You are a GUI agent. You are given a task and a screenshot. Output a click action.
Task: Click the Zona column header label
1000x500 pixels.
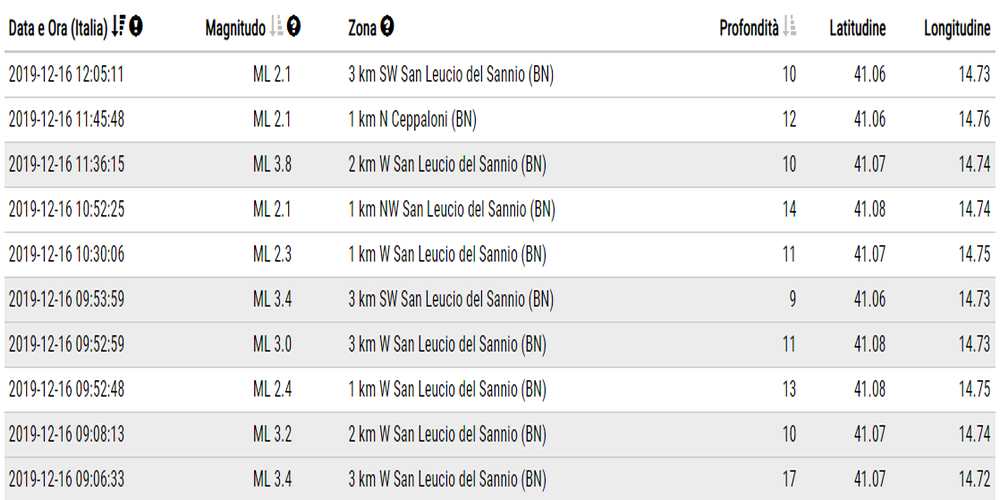point(363,28)
